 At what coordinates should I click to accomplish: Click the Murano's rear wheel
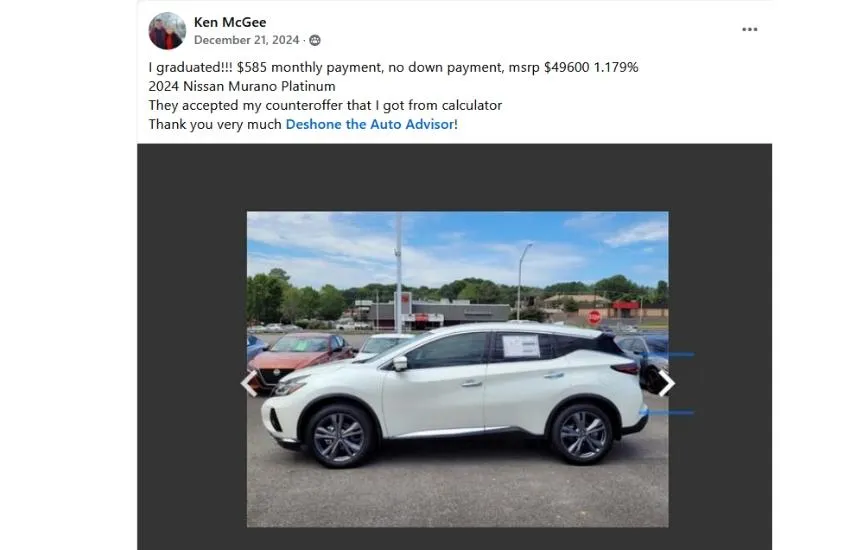click(x=582, y=434)
